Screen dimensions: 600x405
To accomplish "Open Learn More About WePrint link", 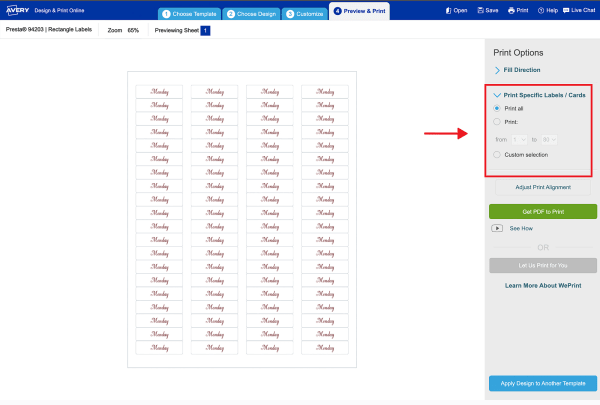I will coord(542,285).
